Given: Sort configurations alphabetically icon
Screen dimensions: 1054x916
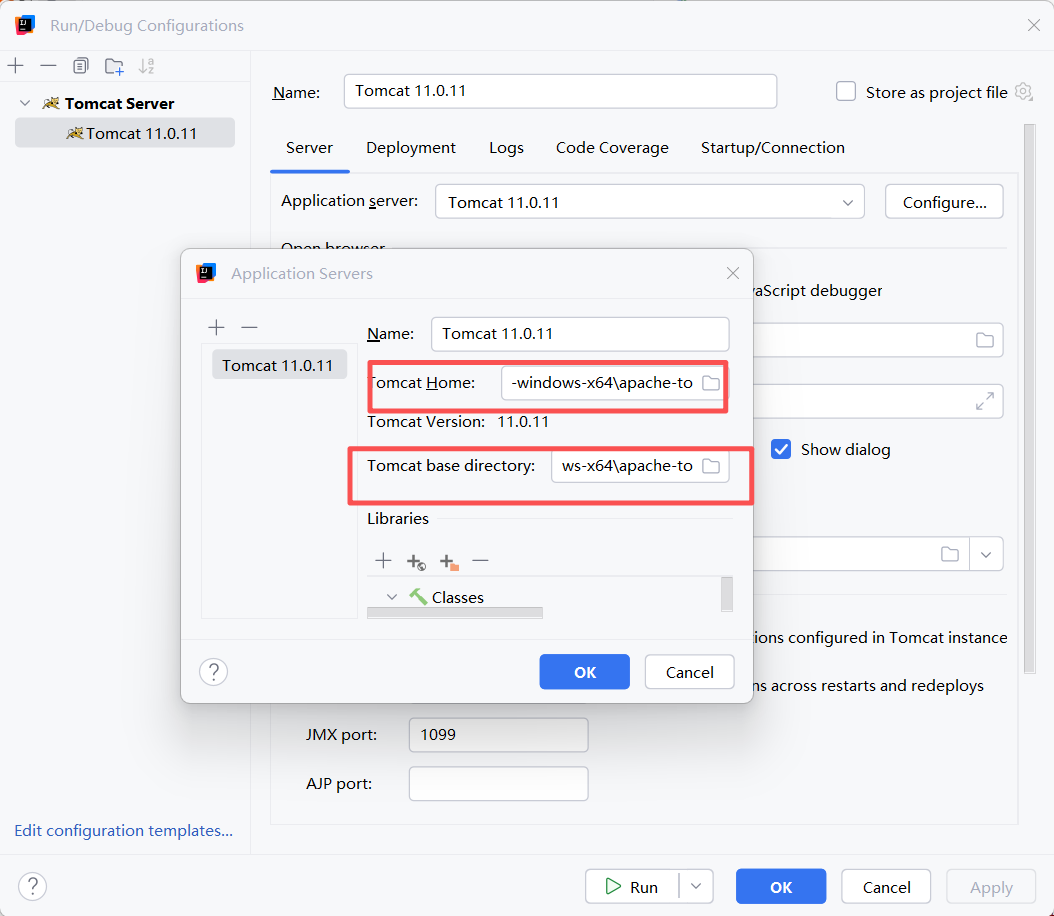Looking at the screenshot, I should [x=147, y=66].
